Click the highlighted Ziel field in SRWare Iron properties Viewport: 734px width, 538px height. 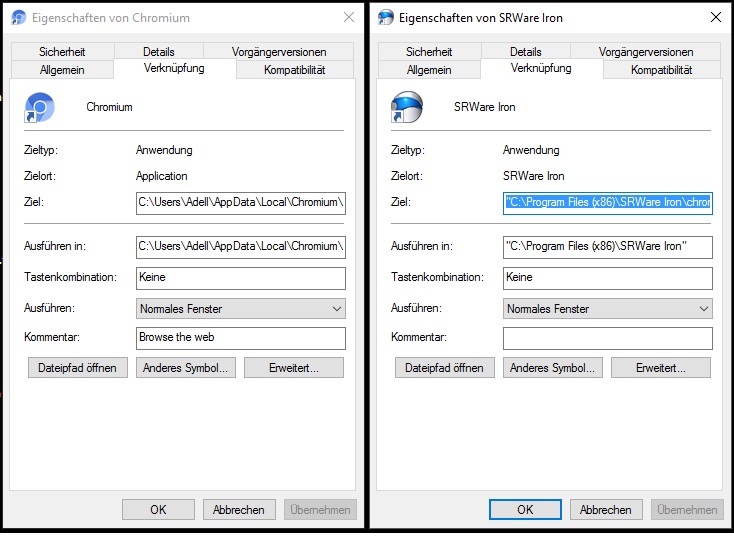point(608,203)
